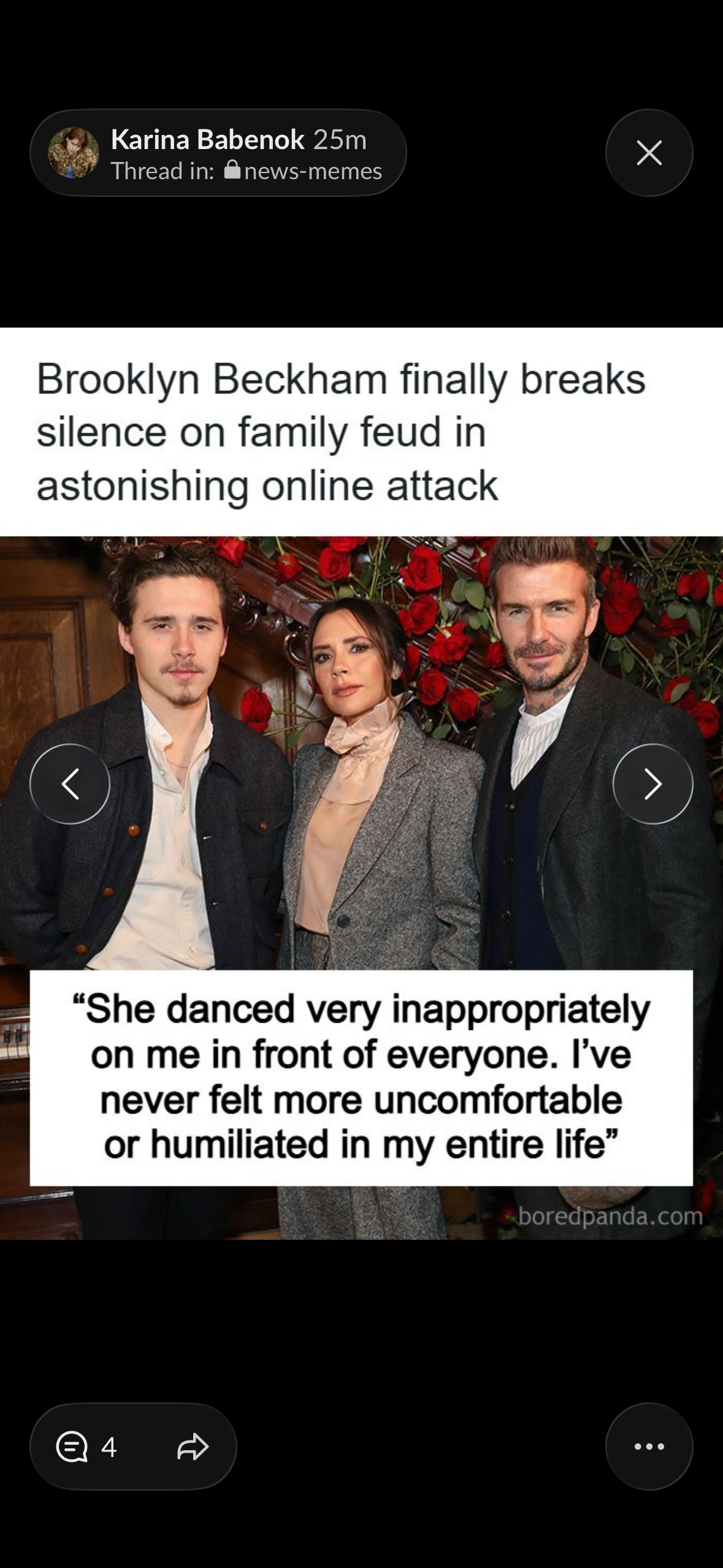The width and height of the screenshot is (723, 1568).
Task: Tap the 25m timestamp
Action: [340, 140]
